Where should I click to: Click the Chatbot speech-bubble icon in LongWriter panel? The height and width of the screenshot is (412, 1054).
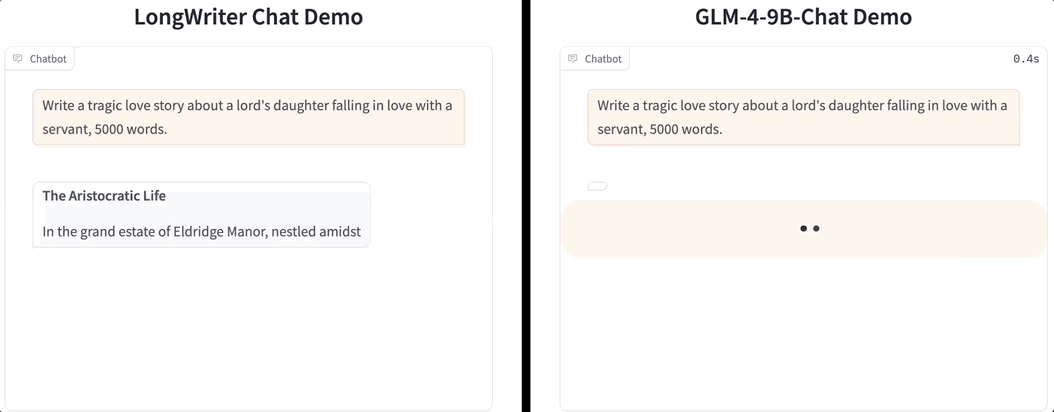pos(18,59)
